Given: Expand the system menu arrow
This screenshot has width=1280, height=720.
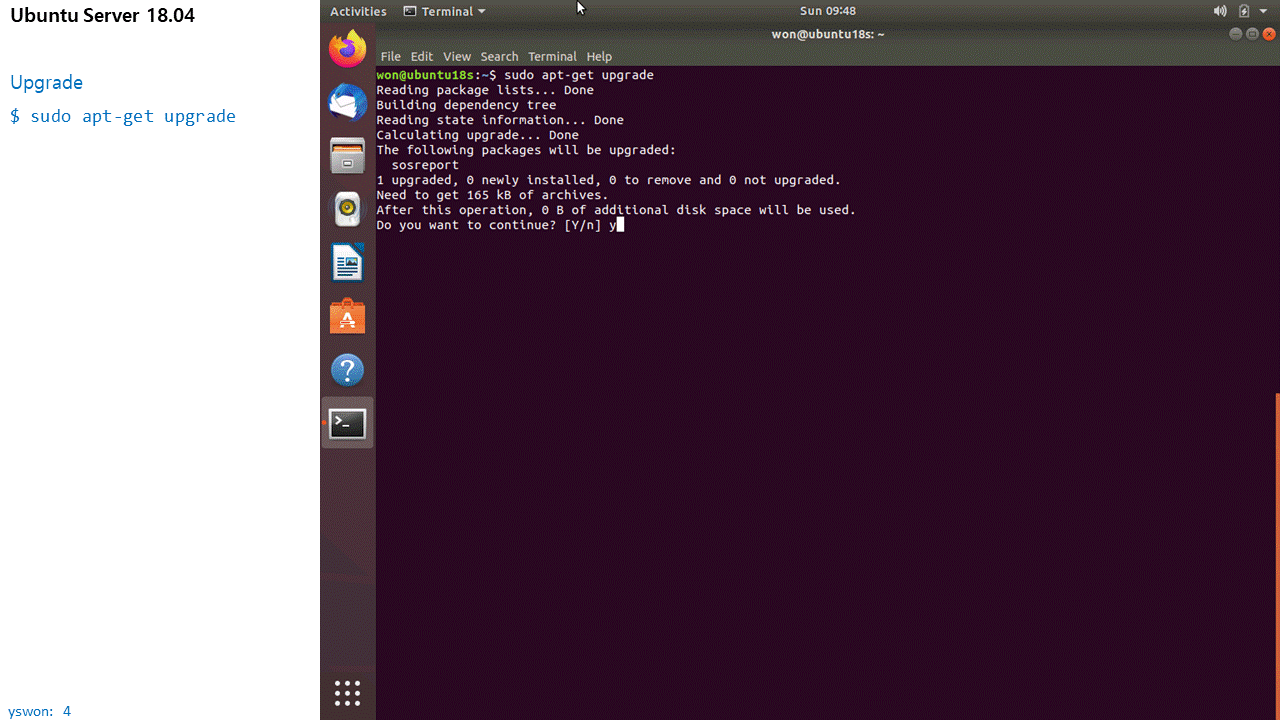Looking at the screenshot, I should pos(1264,11).
